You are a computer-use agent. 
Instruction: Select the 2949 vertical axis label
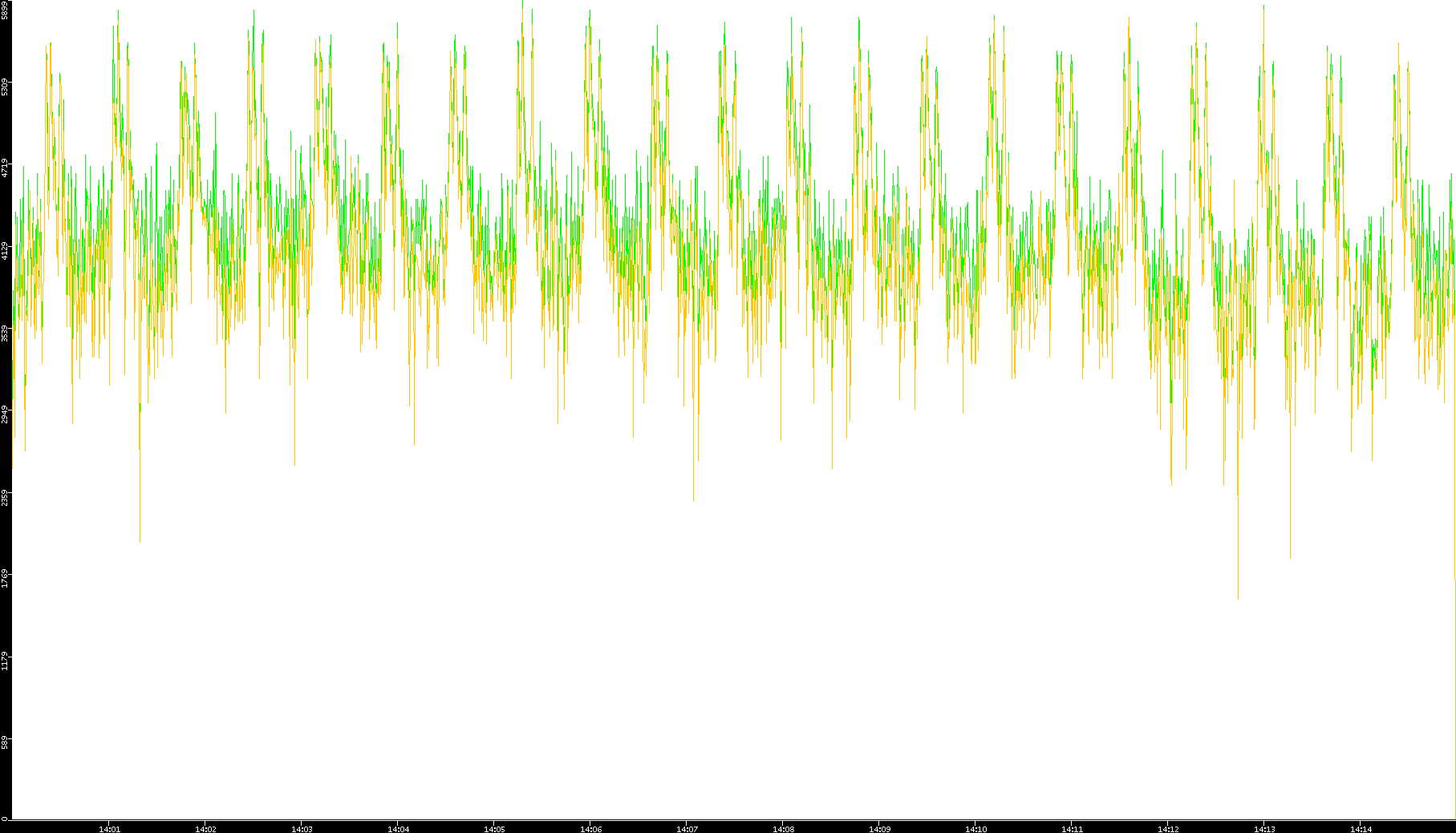coord(5,414)
